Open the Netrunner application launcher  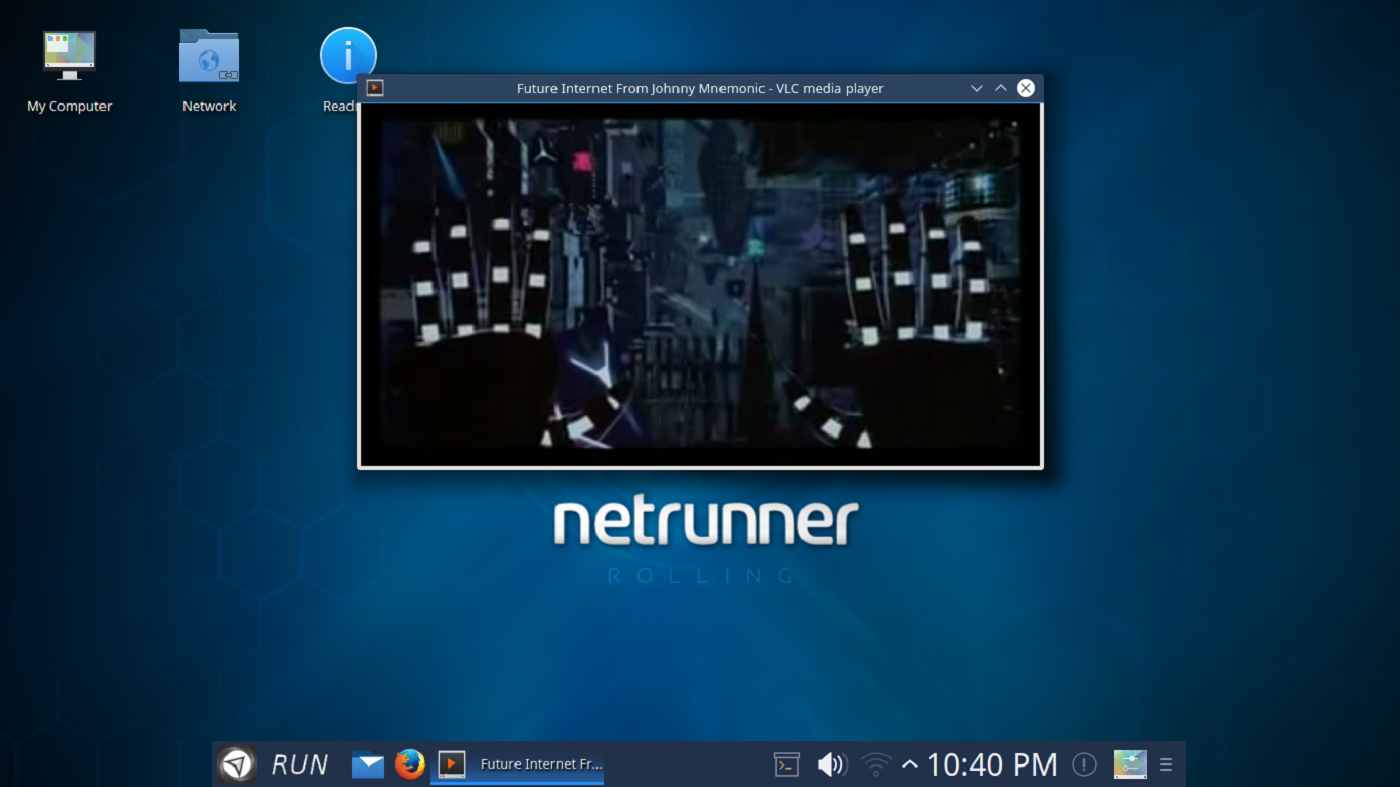pos(237,763)
